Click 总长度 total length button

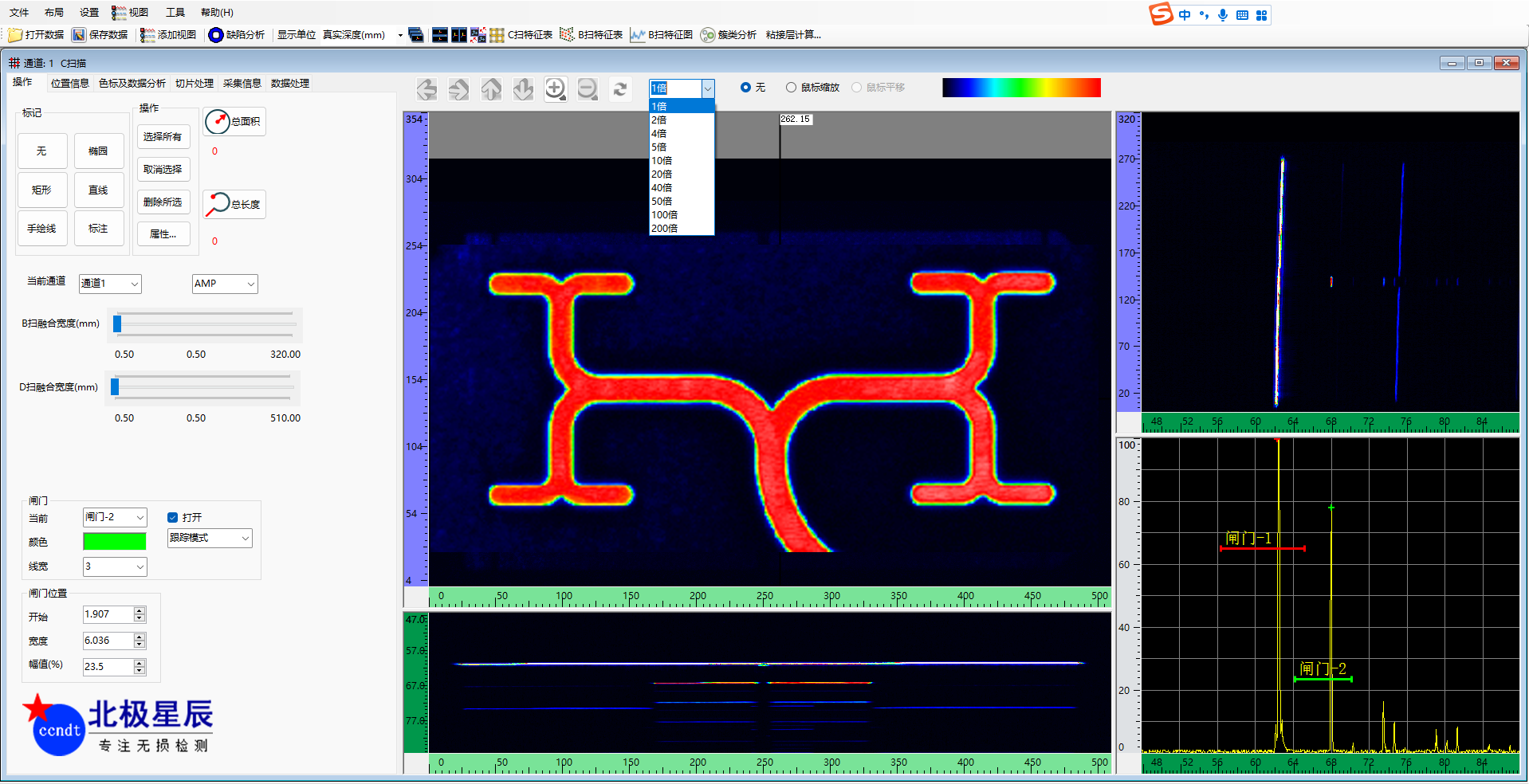[x=234, y=205]
